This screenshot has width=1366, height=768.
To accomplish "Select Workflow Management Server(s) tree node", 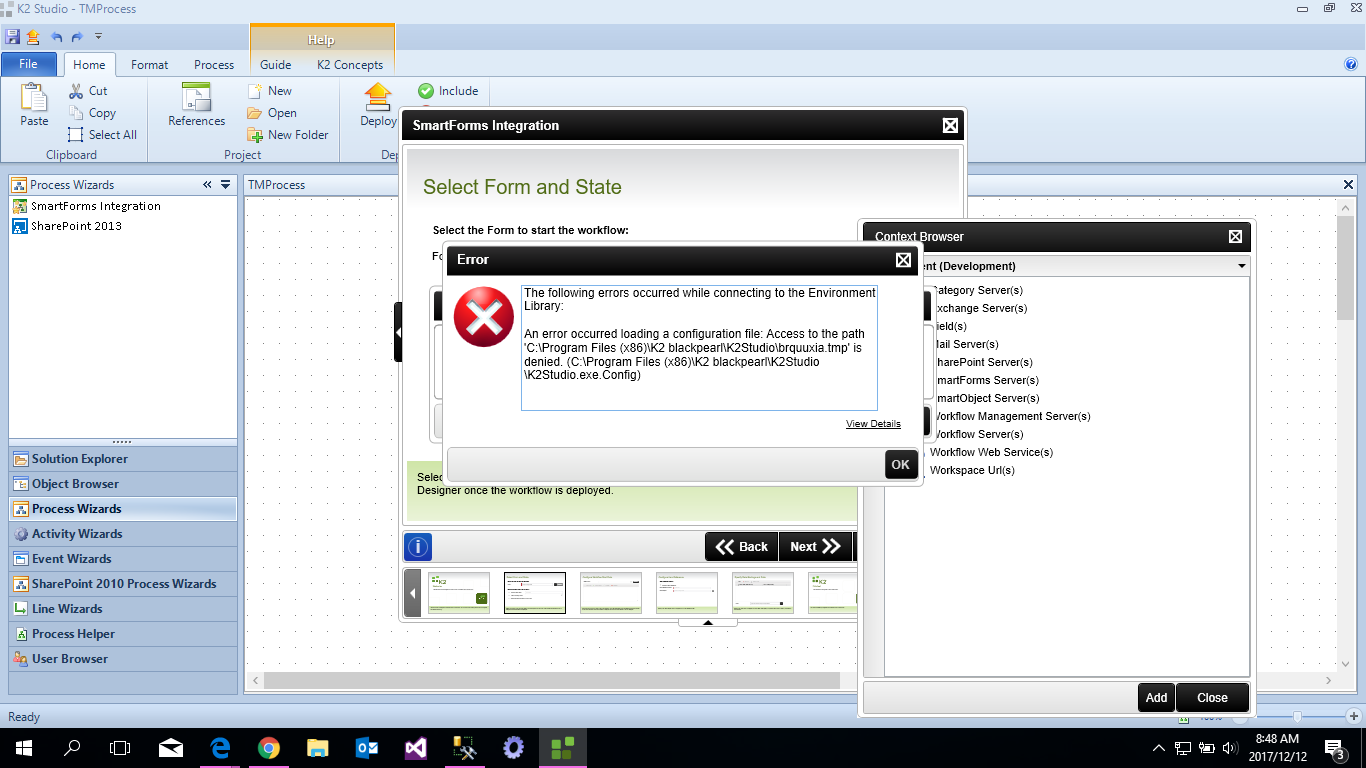I will pyautogui.click(x=1010, y=416).
